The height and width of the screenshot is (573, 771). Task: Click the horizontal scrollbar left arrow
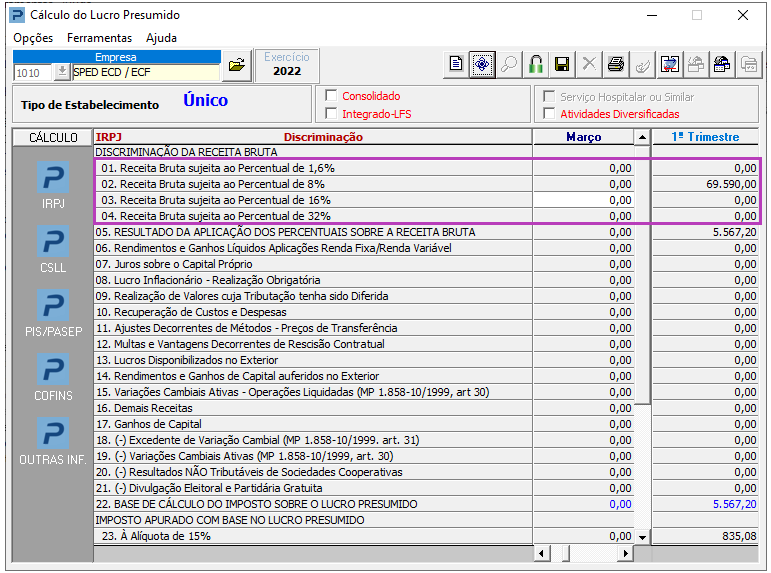click(x=541, y=554)
